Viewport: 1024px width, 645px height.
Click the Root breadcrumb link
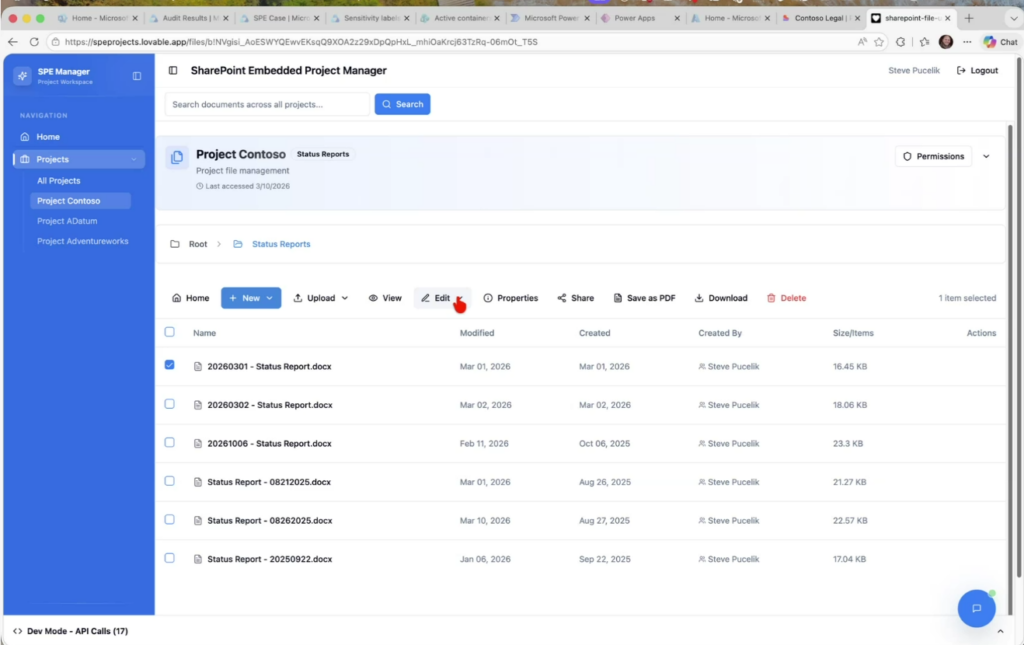pos(198,244)
